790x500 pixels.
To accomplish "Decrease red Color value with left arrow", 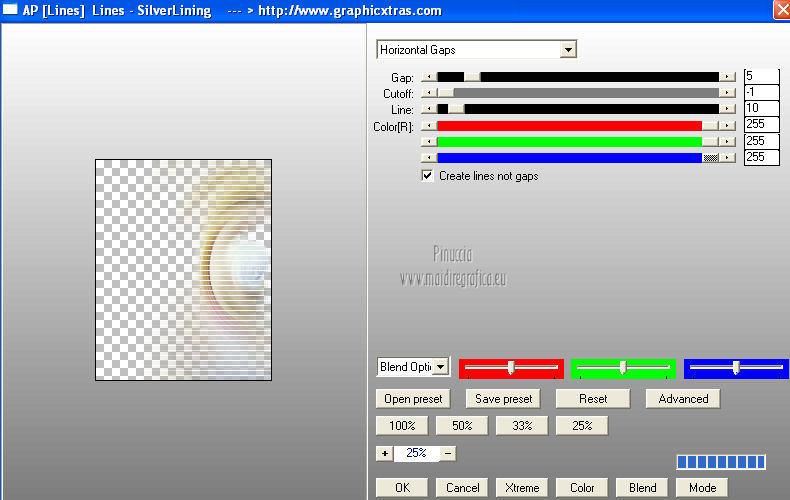I will [x=429, y=126].
